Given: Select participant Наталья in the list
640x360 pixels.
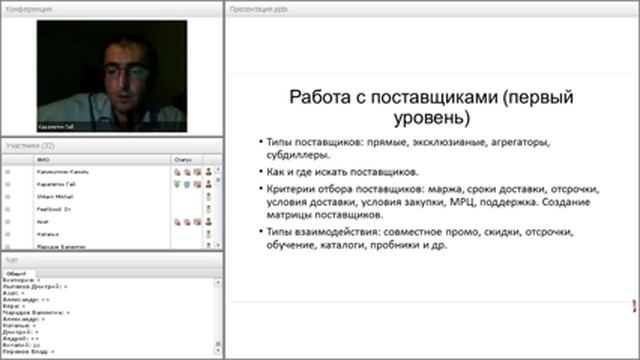Looking at the screenshot, I should tap(48, 234).
